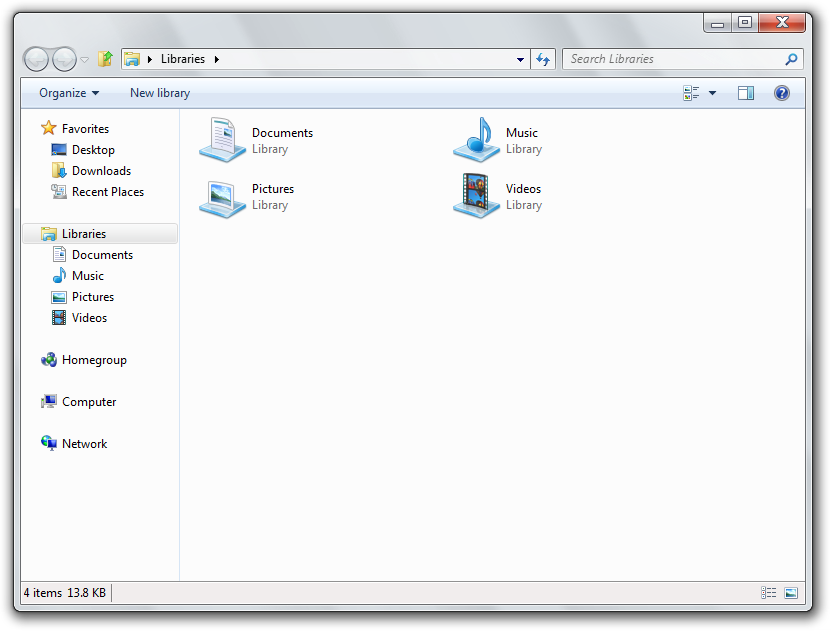Click the Back navigation arrow
The image size is (832, 632).
(36, 59)
